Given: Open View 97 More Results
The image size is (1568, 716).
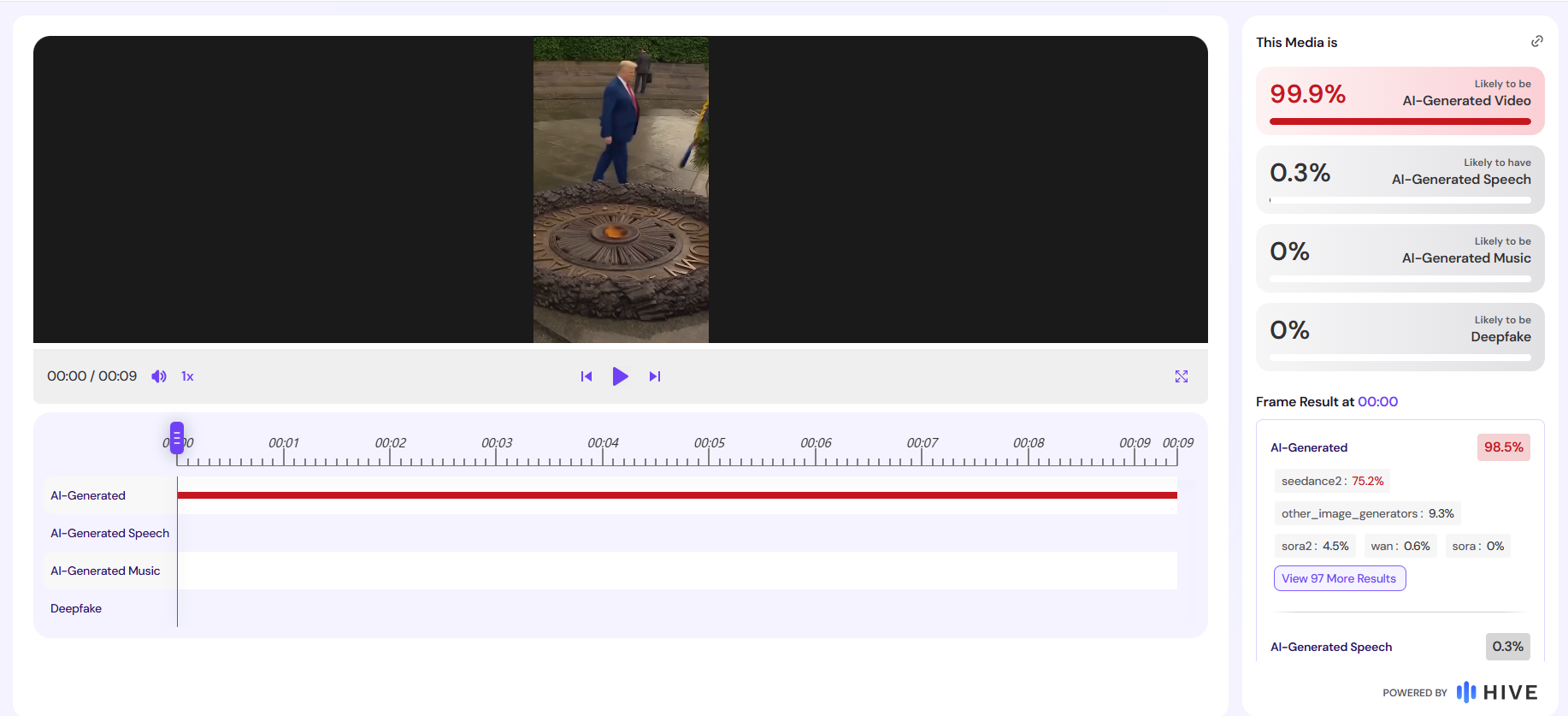Looking at the screenshot, I should tap(1339, 578).
